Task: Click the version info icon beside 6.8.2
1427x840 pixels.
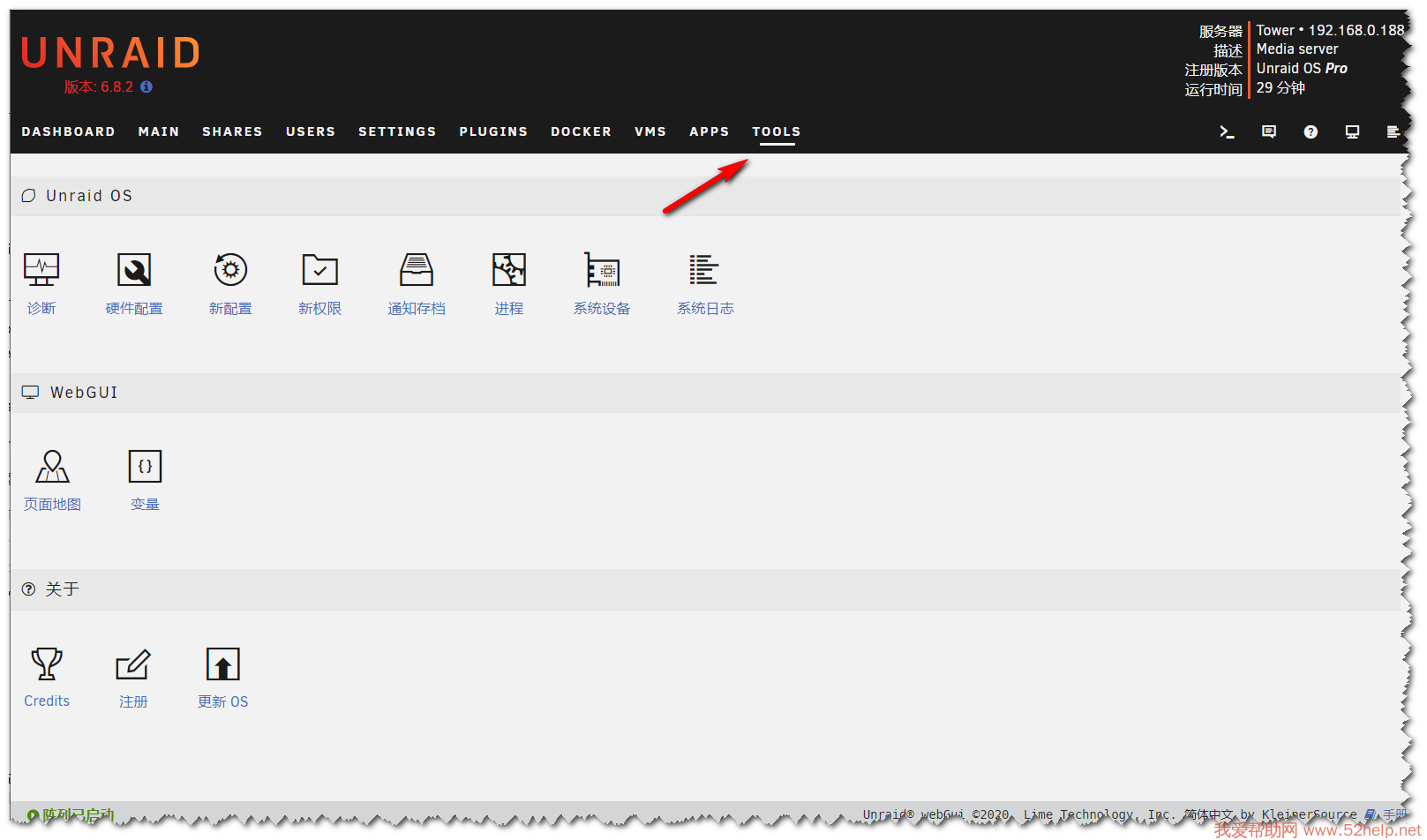Action: [146, 86]
